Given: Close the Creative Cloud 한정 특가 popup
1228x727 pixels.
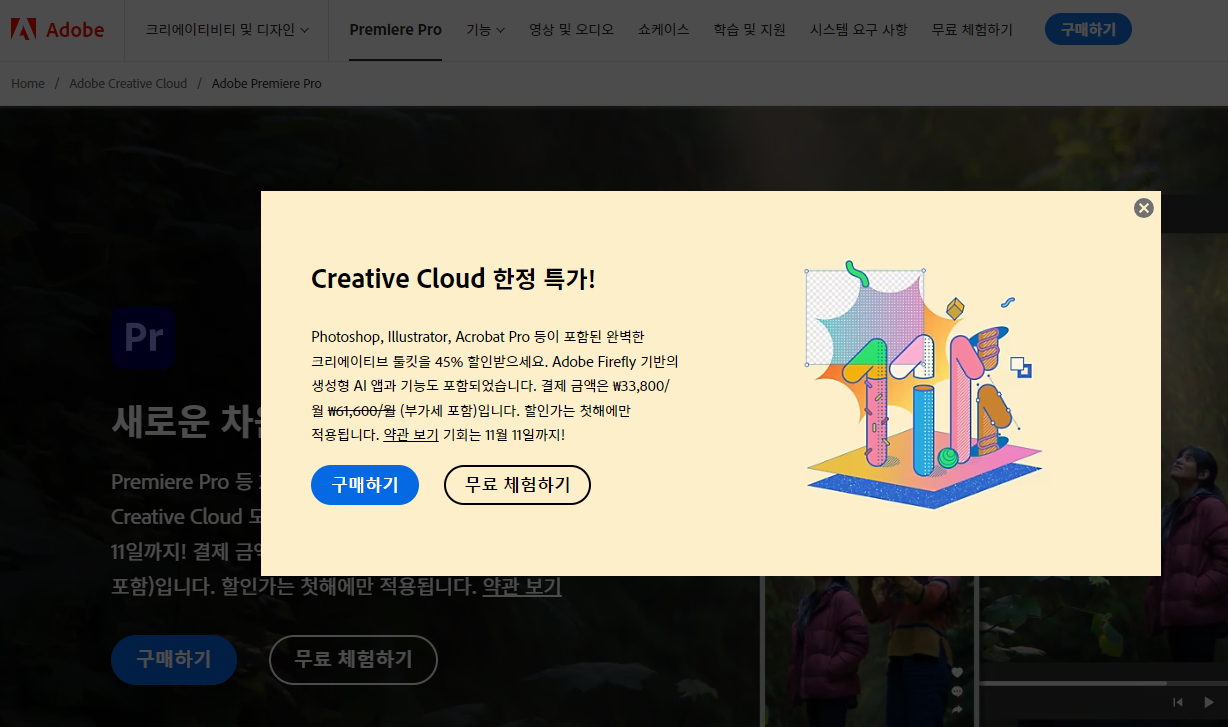Looking at the screenshot, I should point(1144,208).
